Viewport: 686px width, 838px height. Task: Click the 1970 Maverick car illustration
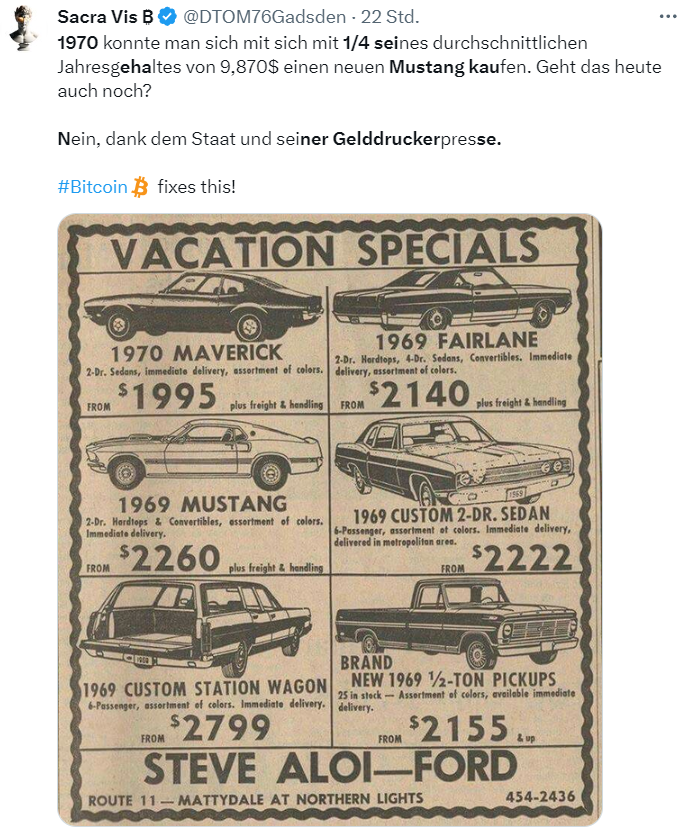(x=203, y=305)
